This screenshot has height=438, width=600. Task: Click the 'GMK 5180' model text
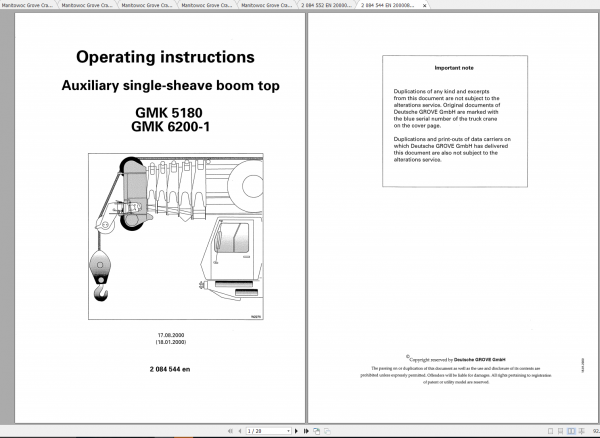pyautogui.click(x=169, y=112)
